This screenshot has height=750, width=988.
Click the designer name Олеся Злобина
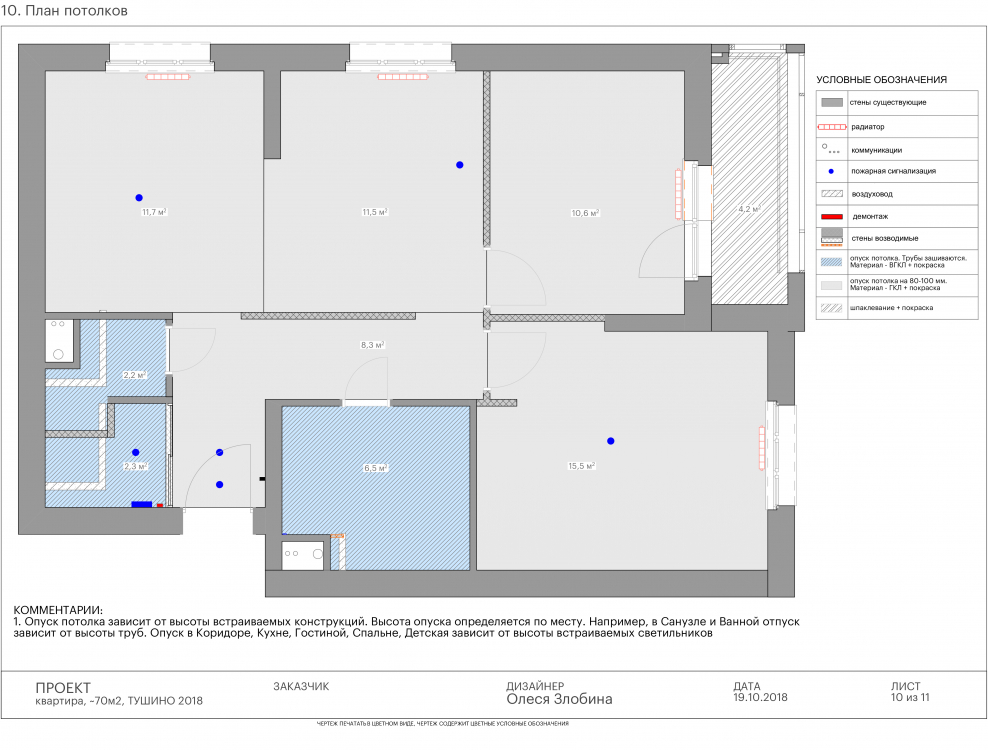pos(559,700)
